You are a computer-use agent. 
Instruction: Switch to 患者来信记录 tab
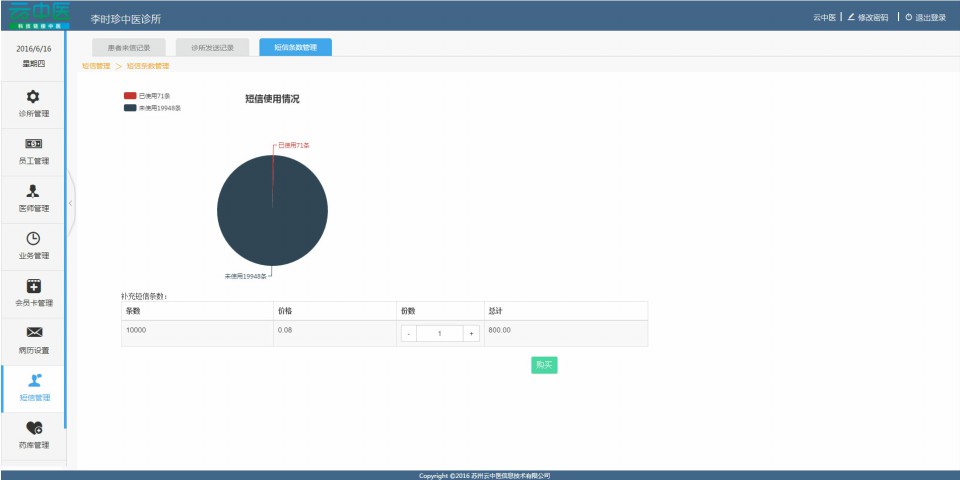128,47
